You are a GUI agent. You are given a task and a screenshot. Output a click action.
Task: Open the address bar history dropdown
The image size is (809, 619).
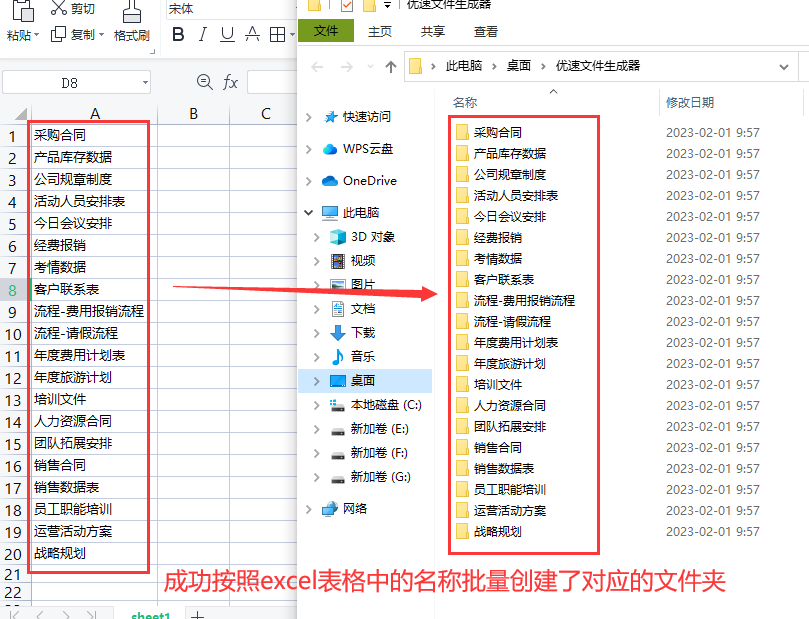[784, 67]
